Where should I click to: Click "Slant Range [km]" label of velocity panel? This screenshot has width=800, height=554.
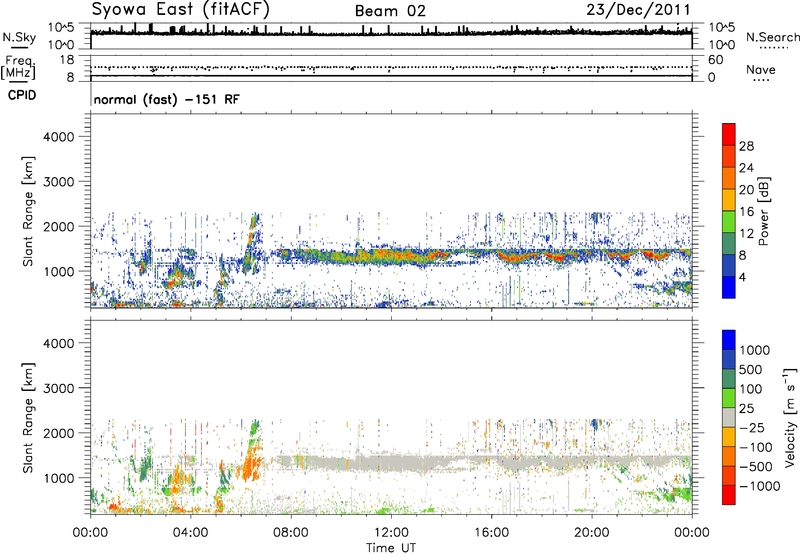coord(28,418)
